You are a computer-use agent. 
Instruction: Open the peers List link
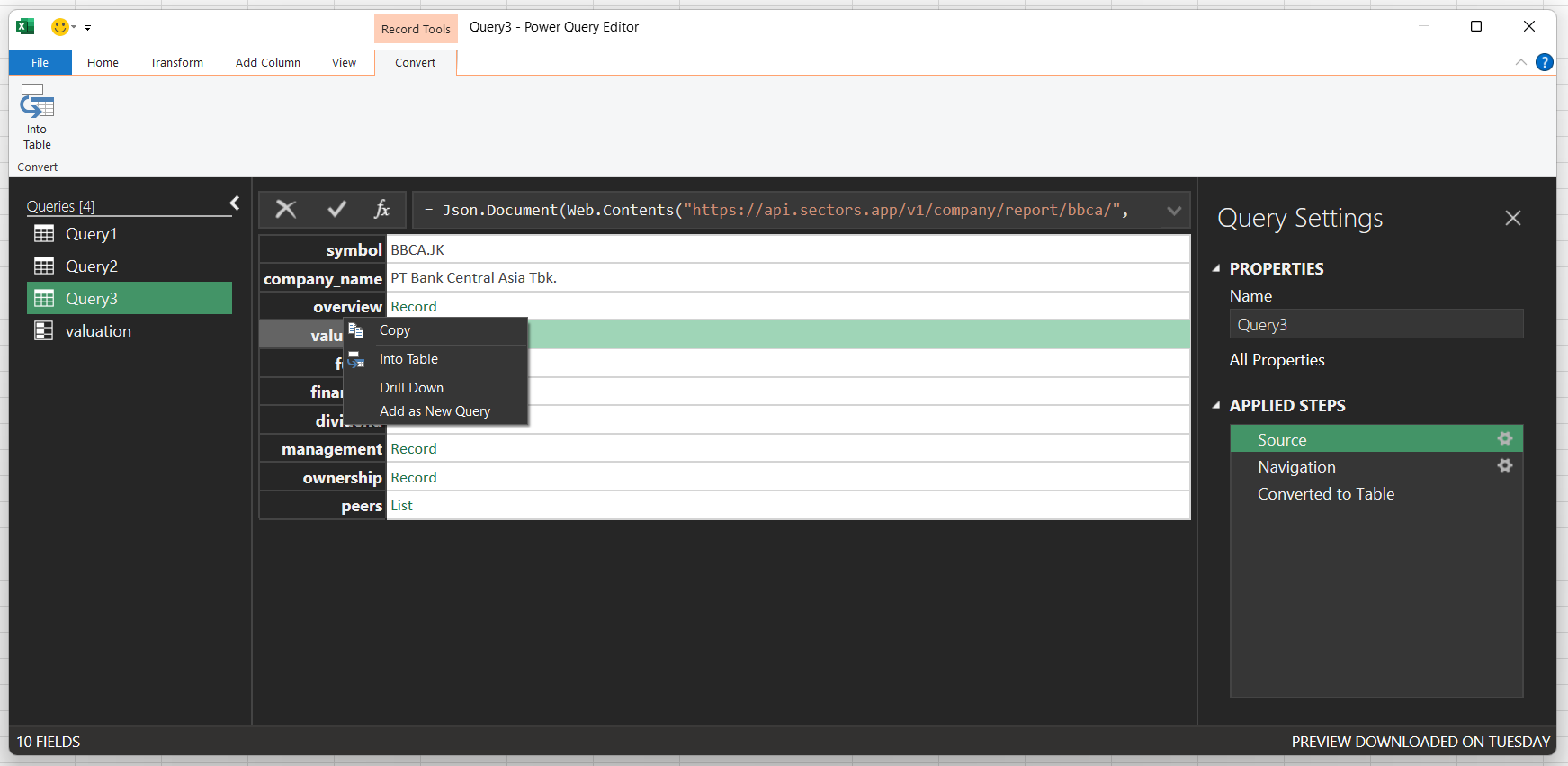[x=401, y=506]
